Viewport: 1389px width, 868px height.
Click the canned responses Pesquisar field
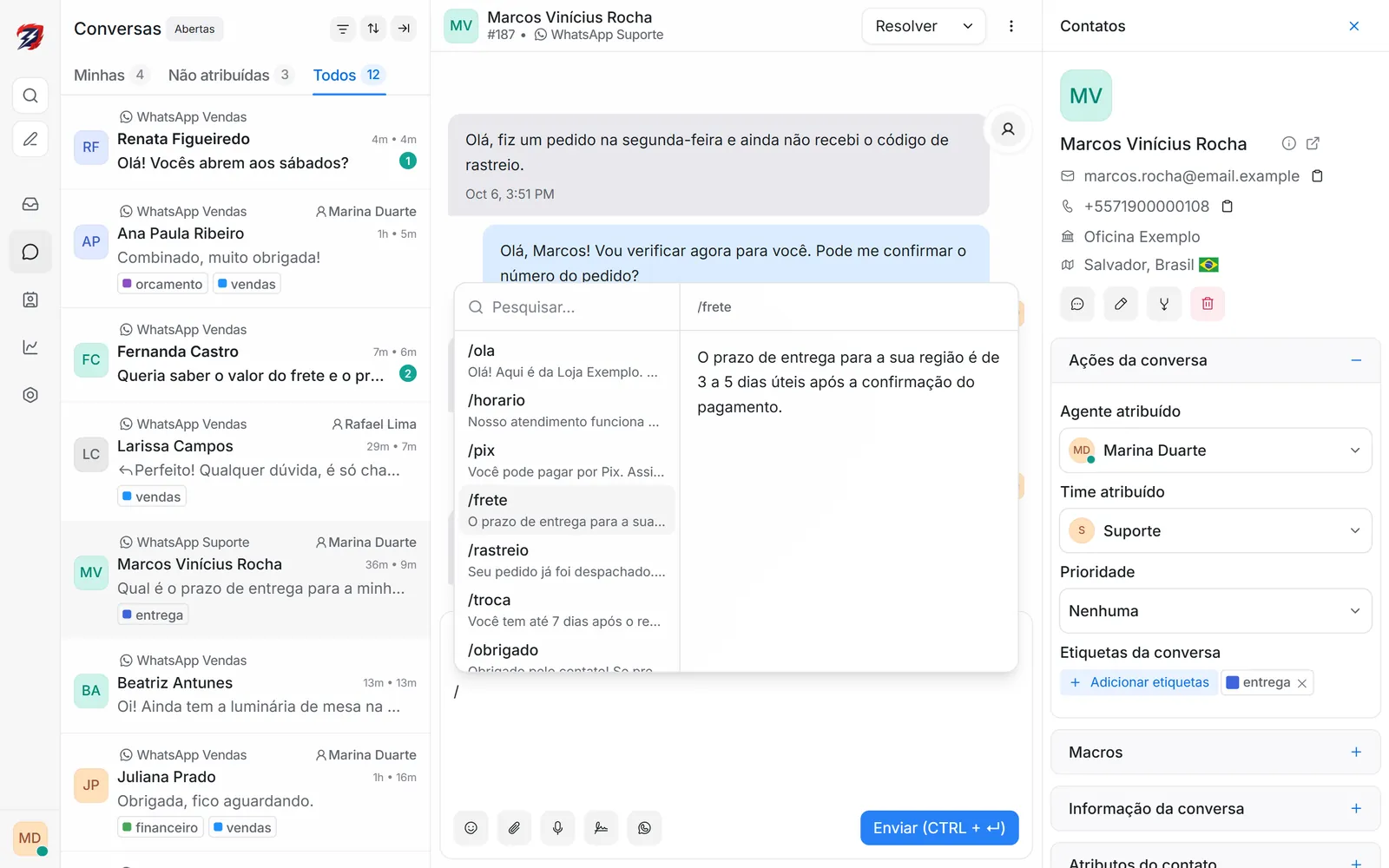click(567, 307)
